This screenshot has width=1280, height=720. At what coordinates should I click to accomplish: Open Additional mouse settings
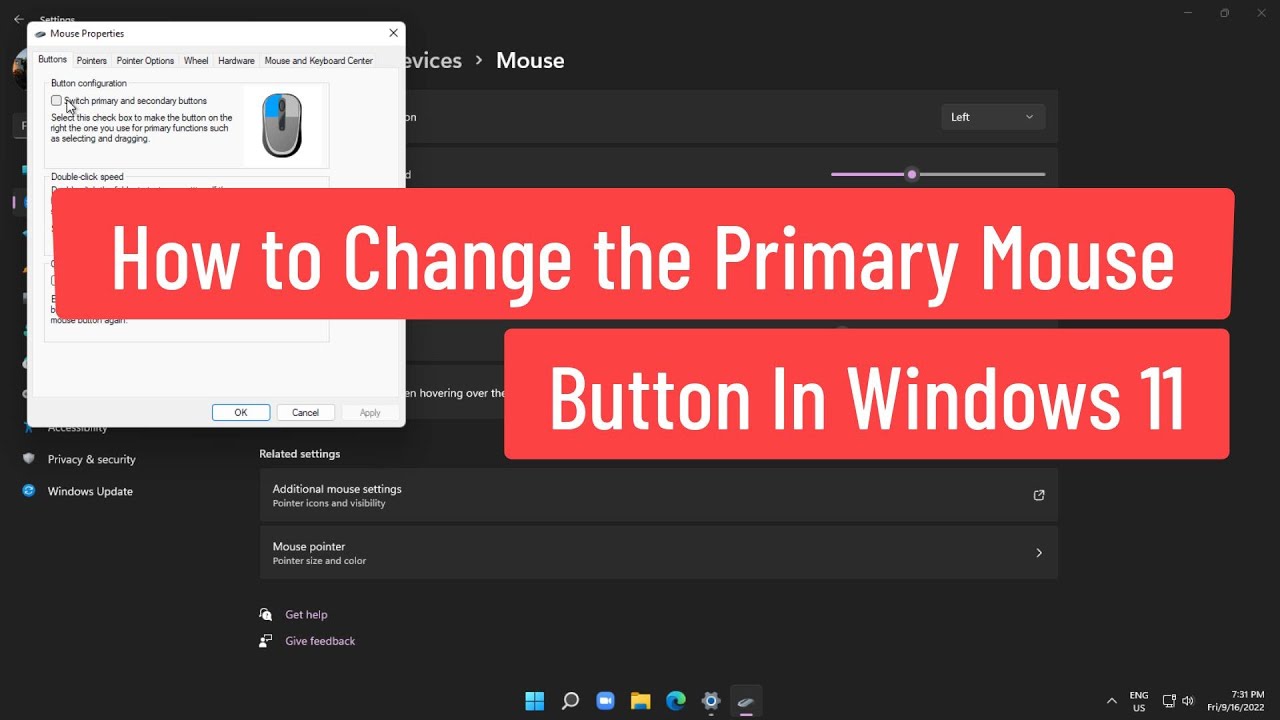[659, 495]
